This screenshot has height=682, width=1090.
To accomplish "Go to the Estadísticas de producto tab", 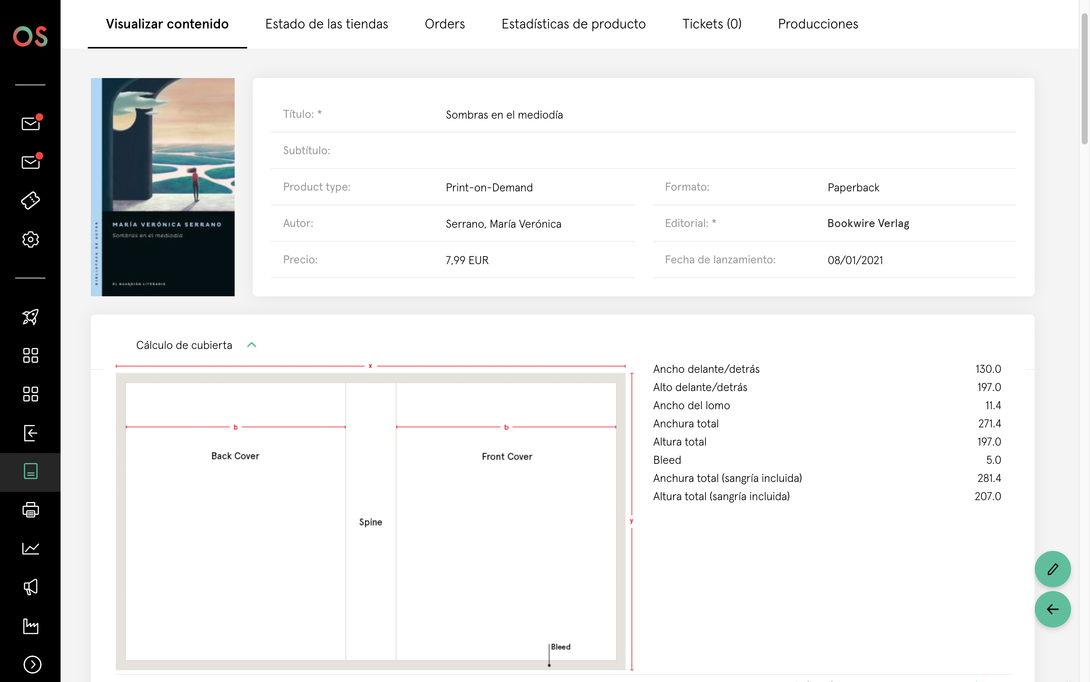I will [573, 24].
